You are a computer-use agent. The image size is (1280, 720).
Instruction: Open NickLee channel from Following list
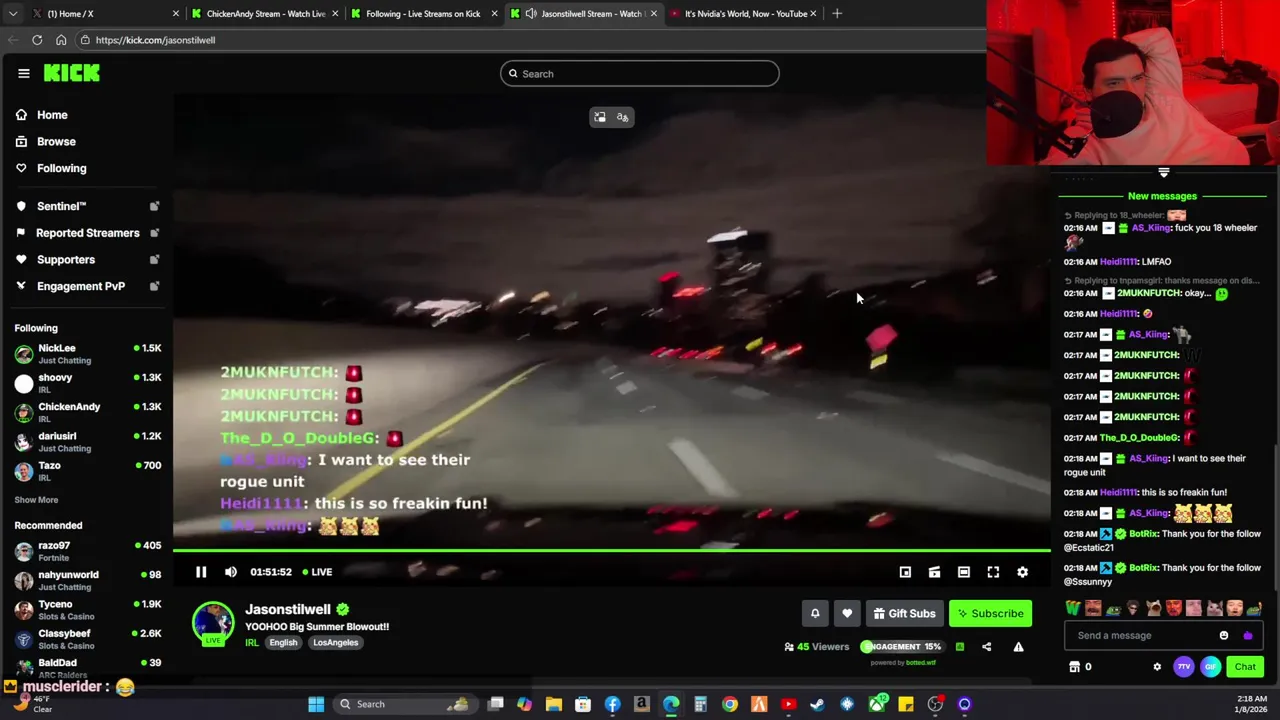tap(88, 354)
